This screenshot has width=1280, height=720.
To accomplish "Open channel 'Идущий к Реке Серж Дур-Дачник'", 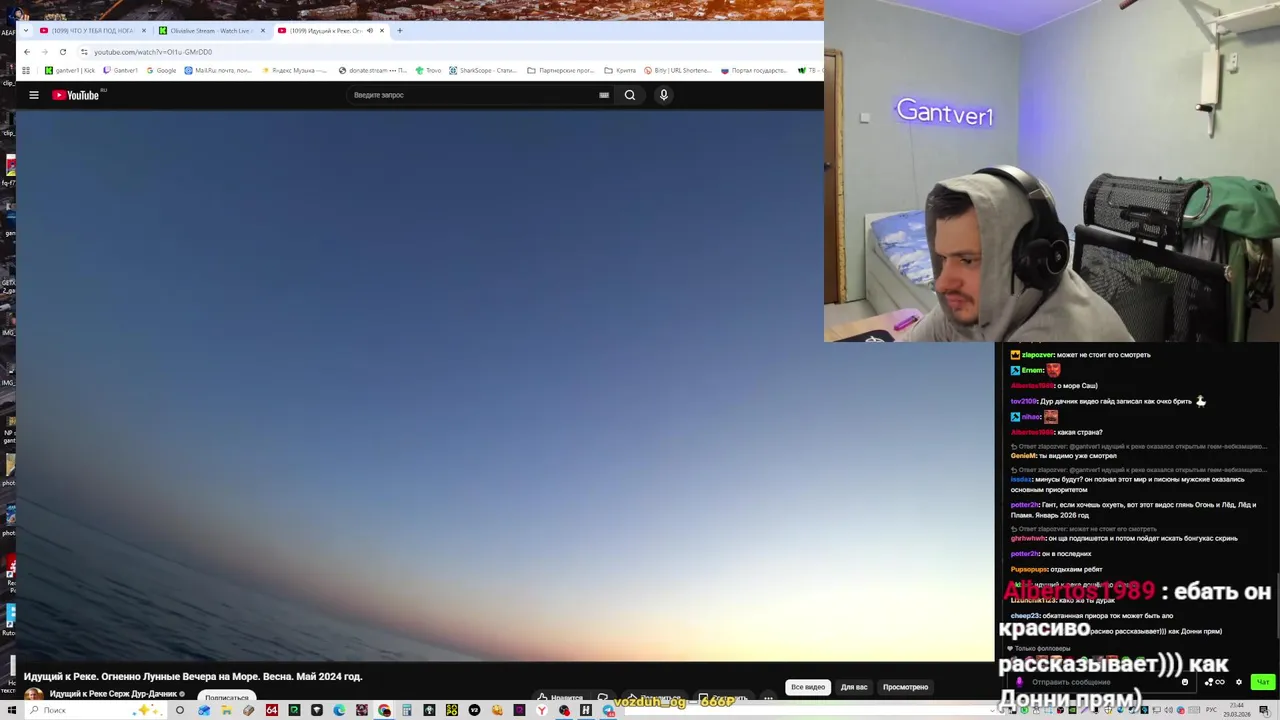I will [113, 694].
